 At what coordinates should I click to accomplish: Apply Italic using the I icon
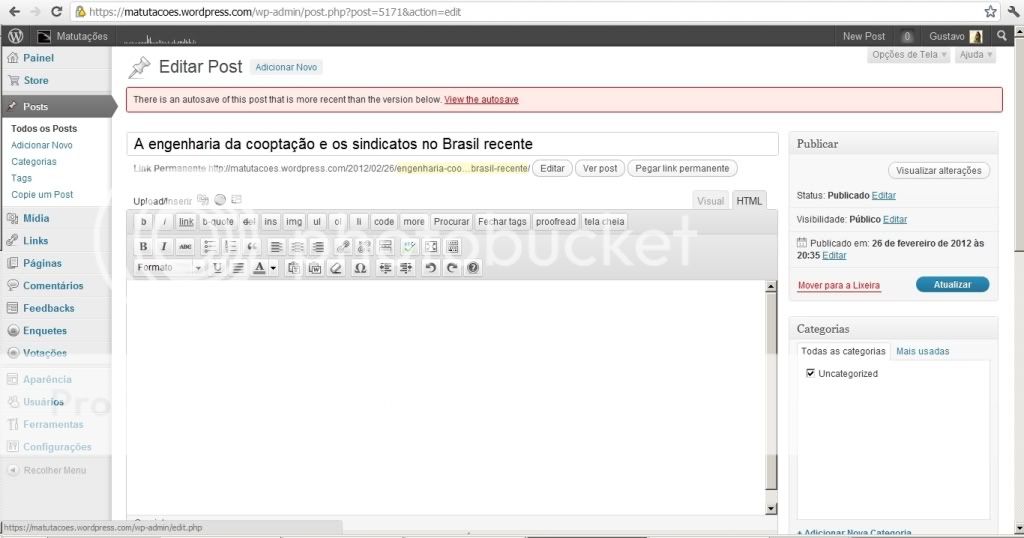(164, 246)
